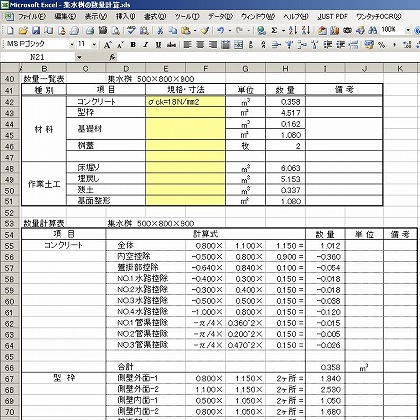
Task: Open the font name dropdown
Action: pos(72,44)
